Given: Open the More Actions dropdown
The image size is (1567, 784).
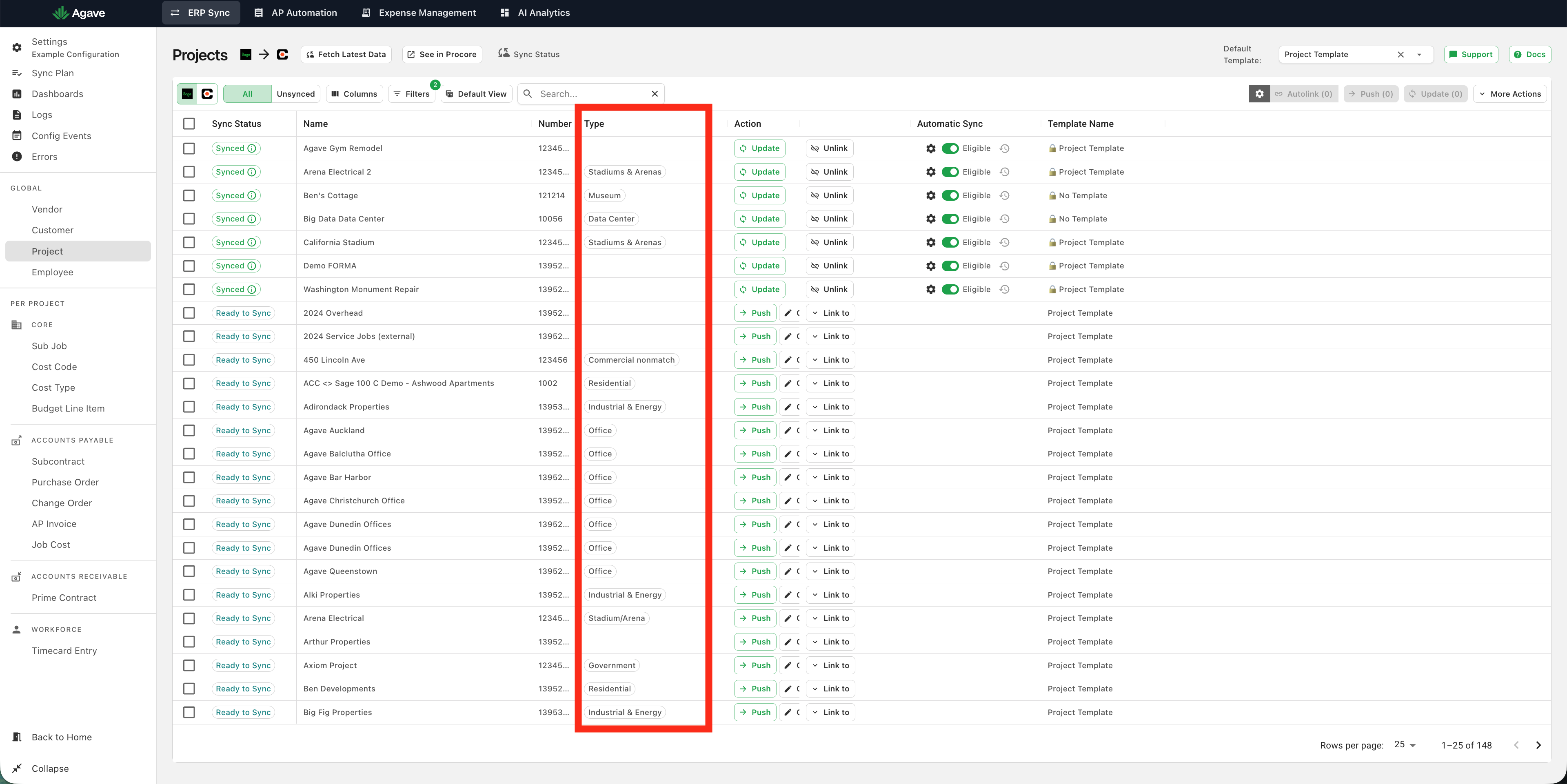Looking at the screenshot, I should click(x=1510, y=94).
